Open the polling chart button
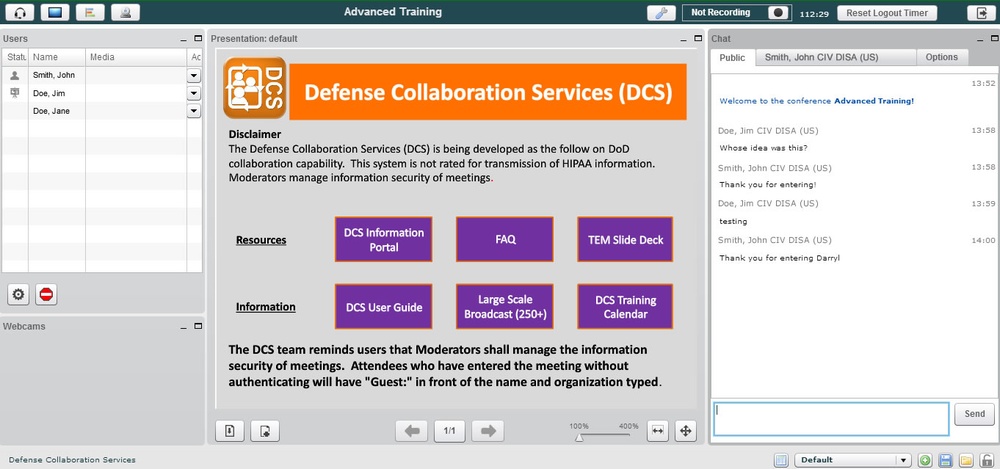The height and width of the screenshot is (469, 1000). pyautogui.click(x=90, y=12)
